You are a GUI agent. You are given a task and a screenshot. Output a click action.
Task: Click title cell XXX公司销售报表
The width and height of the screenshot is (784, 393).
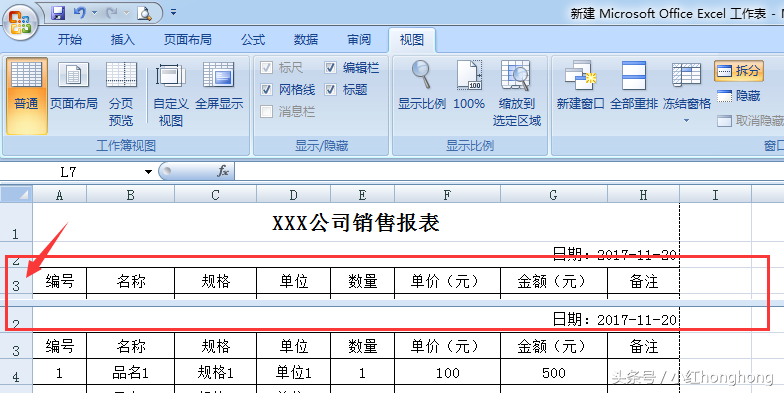pos(356,222)
